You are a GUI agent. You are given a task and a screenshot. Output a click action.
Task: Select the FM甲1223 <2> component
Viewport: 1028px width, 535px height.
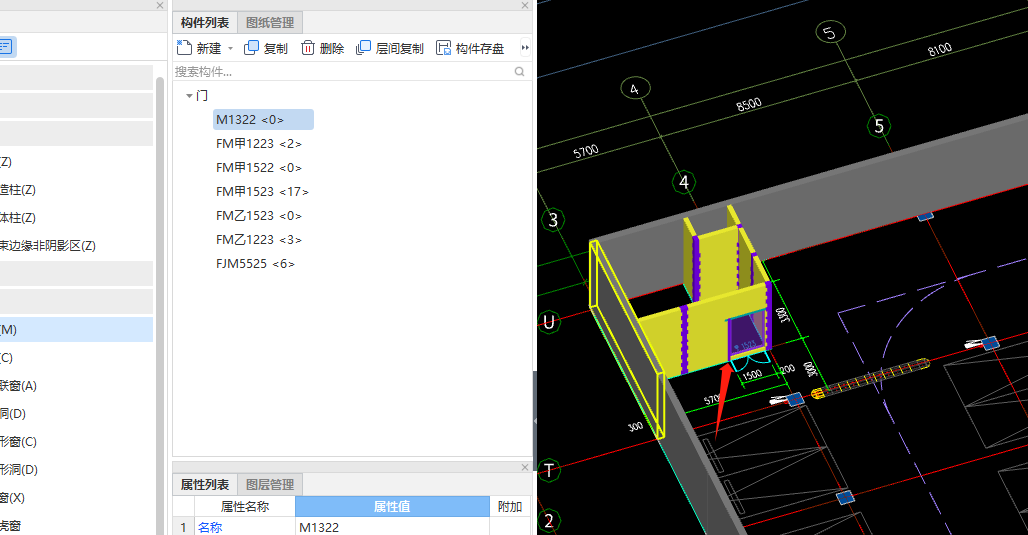pyautogui.click(x=259, y=144)
